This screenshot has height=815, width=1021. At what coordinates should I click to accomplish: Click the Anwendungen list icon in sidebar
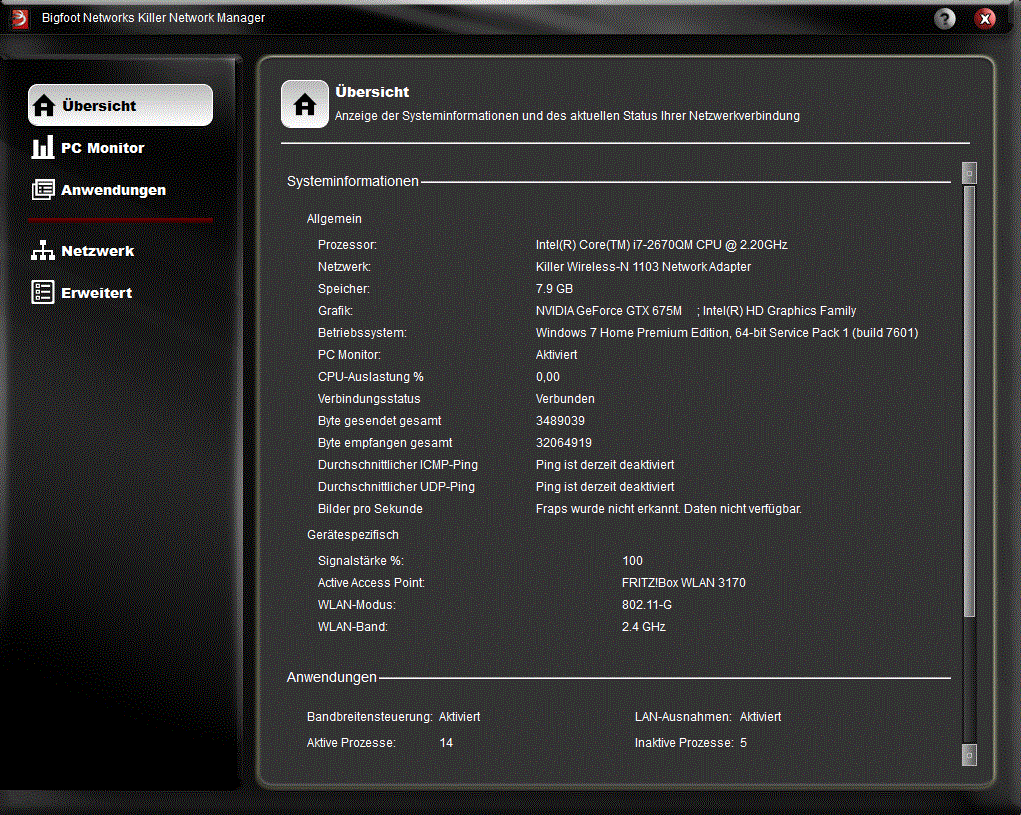[43, 189]
